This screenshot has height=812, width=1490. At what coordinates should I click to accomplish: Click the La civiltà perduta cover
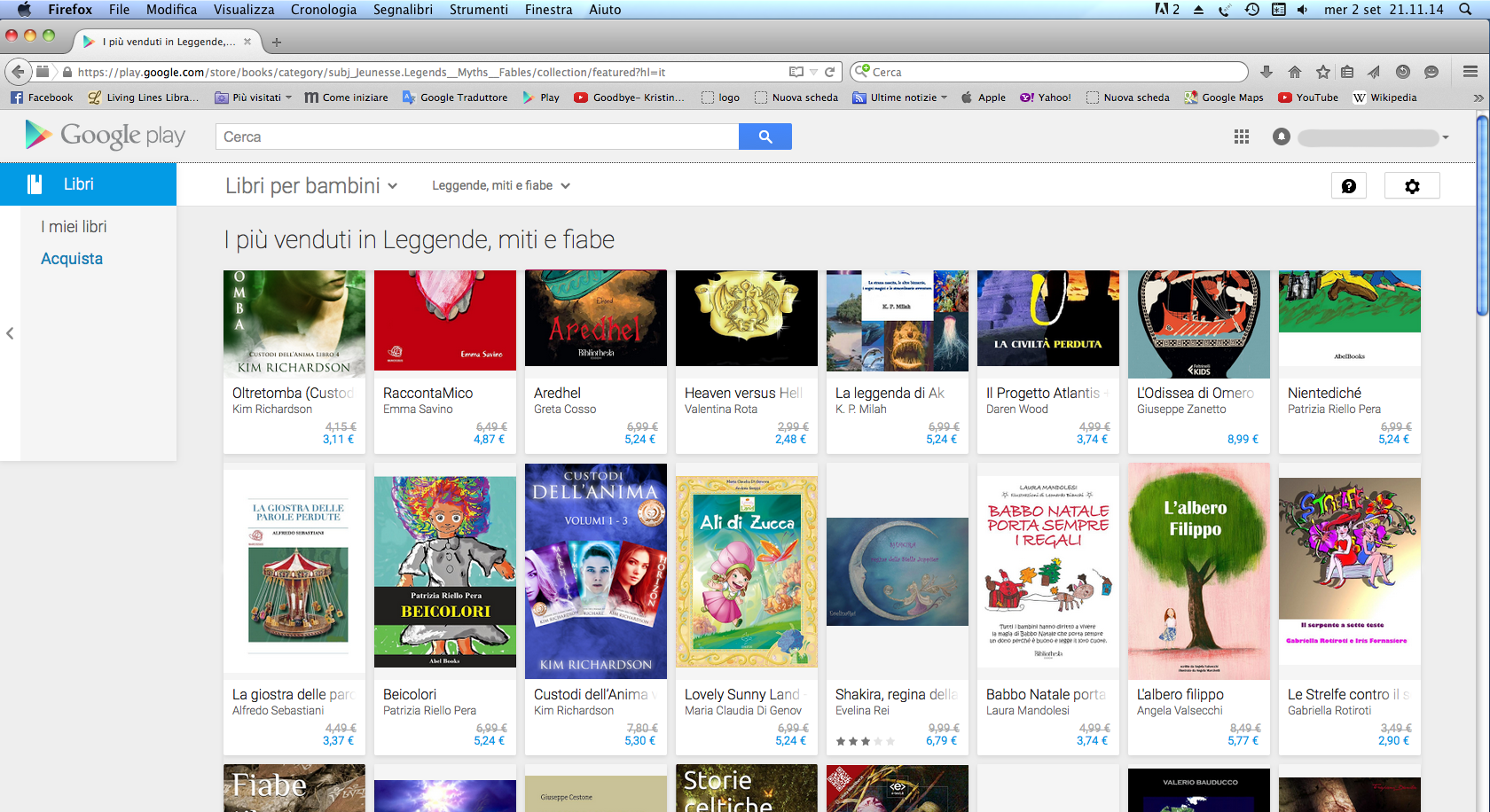click(x=1048, y=318)
